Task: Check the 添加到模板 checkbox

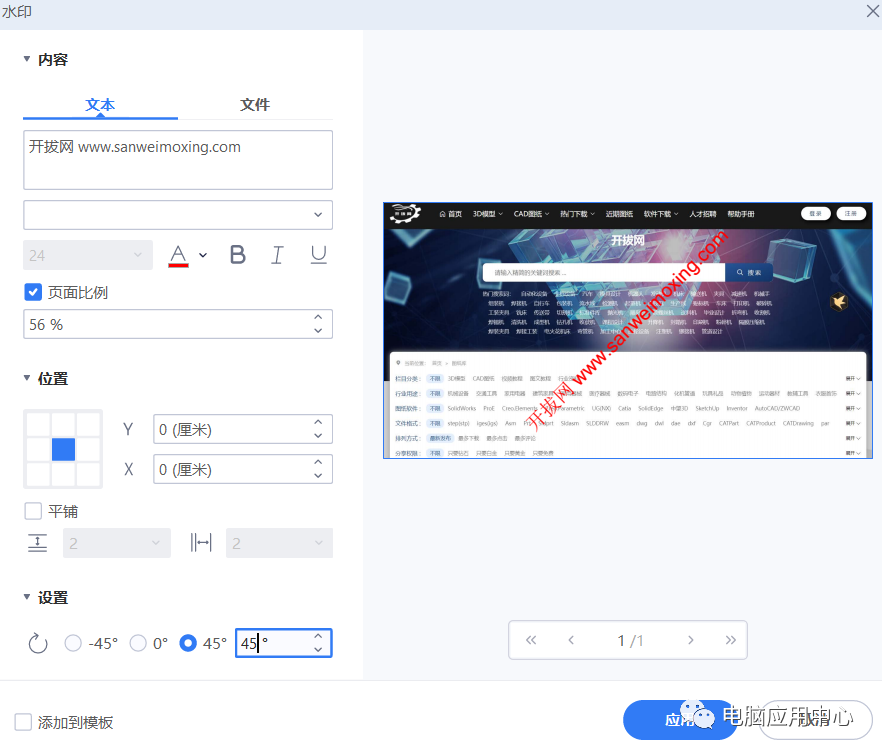Action: [x=23, y=722]
